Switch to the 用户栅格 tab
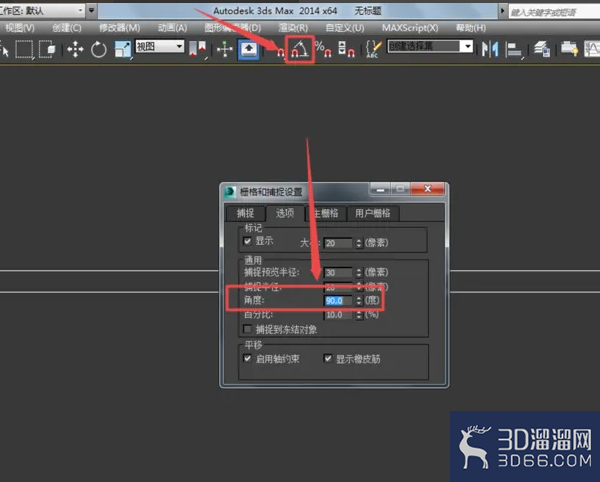 coord(372,213)
